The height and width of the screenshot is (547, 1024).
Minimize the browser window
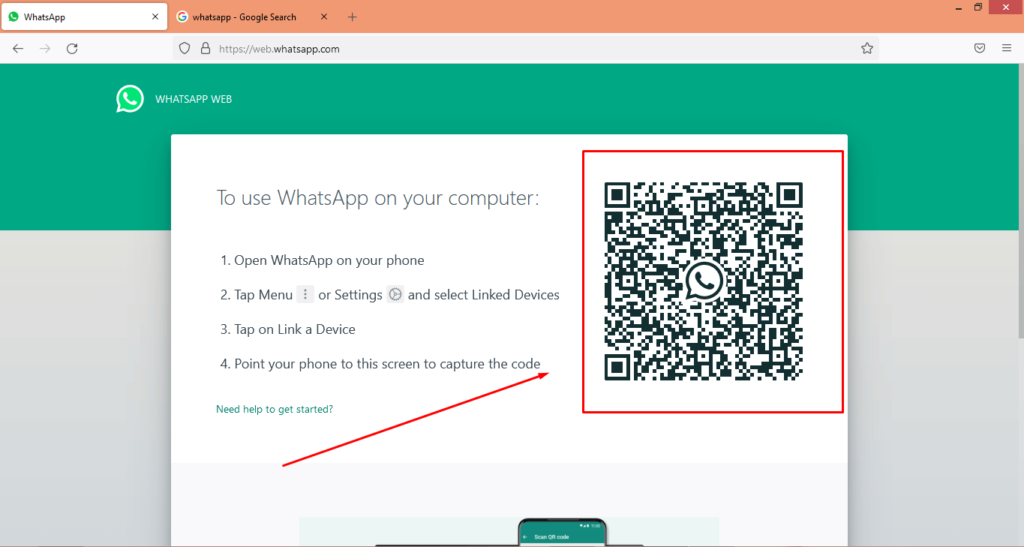click(958, 8)
